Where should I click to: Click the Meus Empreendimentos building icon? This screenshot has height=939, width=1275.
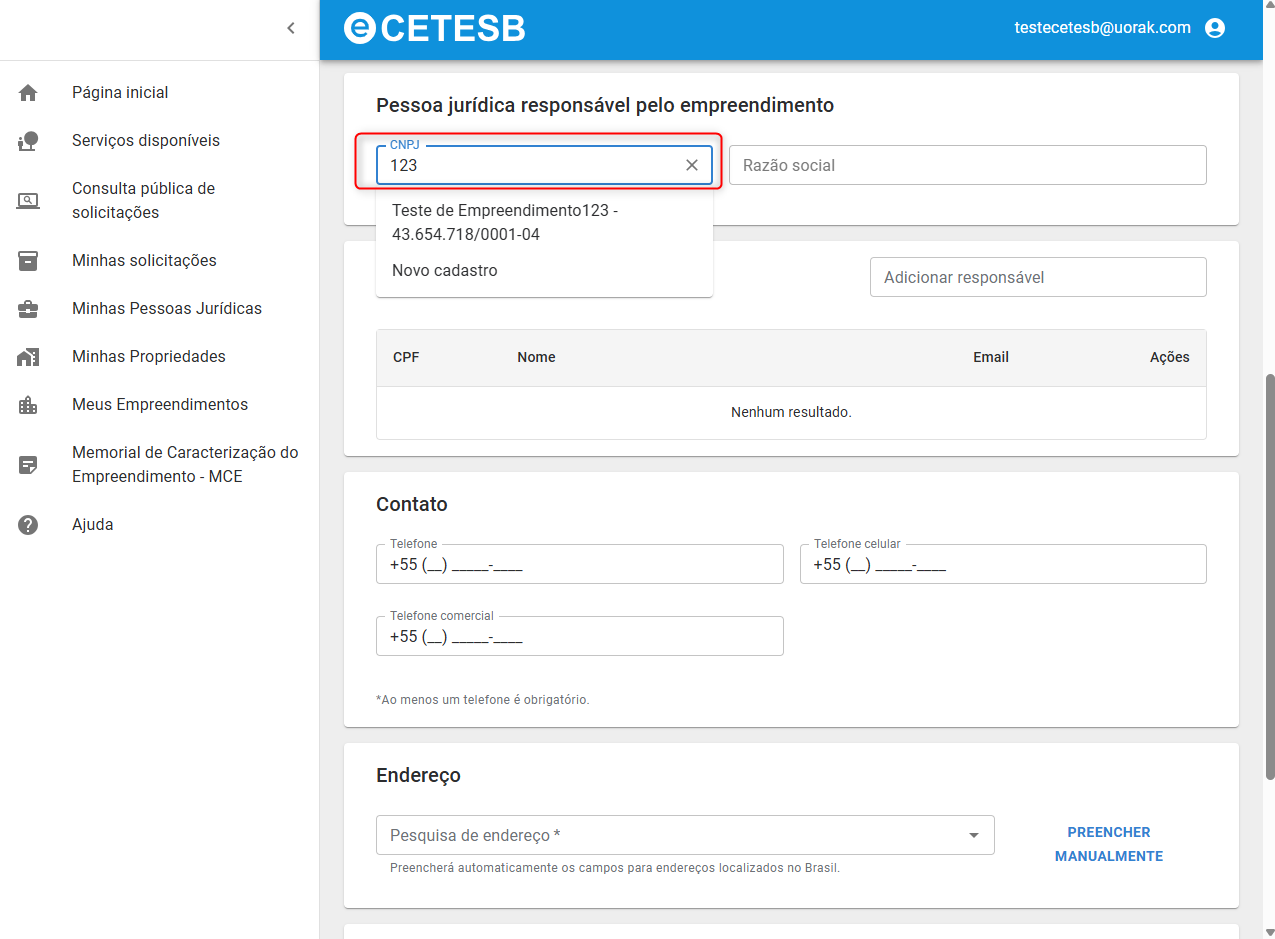(x=28, y=405)
